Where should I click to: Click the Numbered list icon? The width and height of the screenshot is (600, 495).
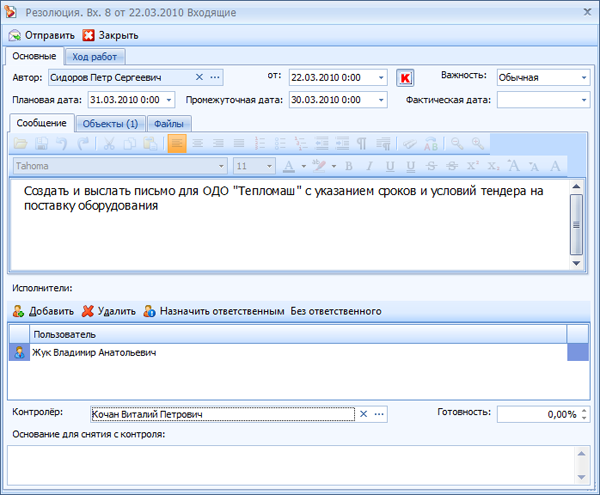click(x=260, y=143)
